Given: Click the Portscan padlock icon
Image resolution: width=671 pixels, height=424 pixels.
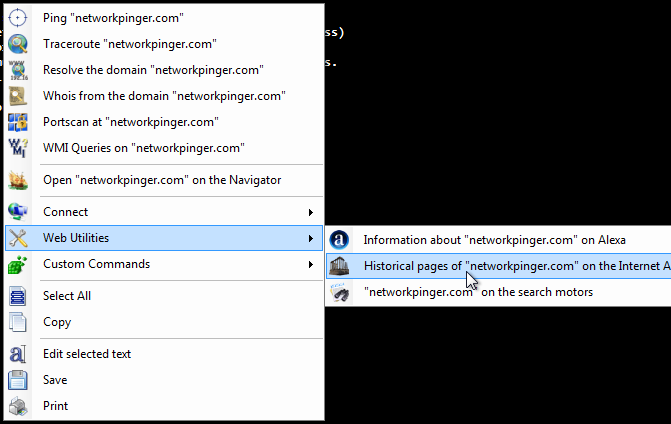Looking at the screenshot, I should (18, 122).
